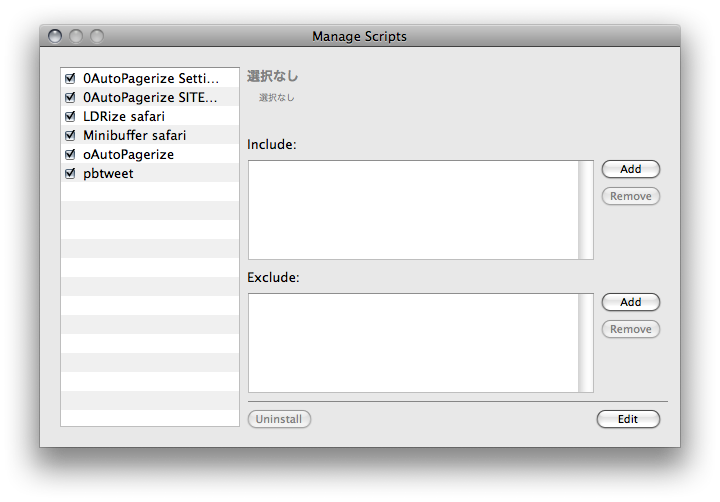Disable the pbtweet script checkbox
The height and width of the screenshot is (502, 720).
70,173
